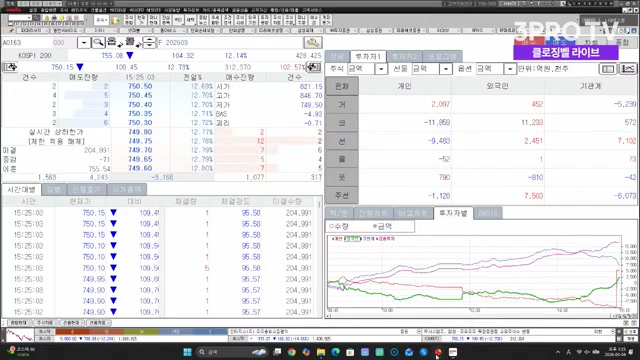
Task: Click the 선 futures row button
Action: click(342, 141)
